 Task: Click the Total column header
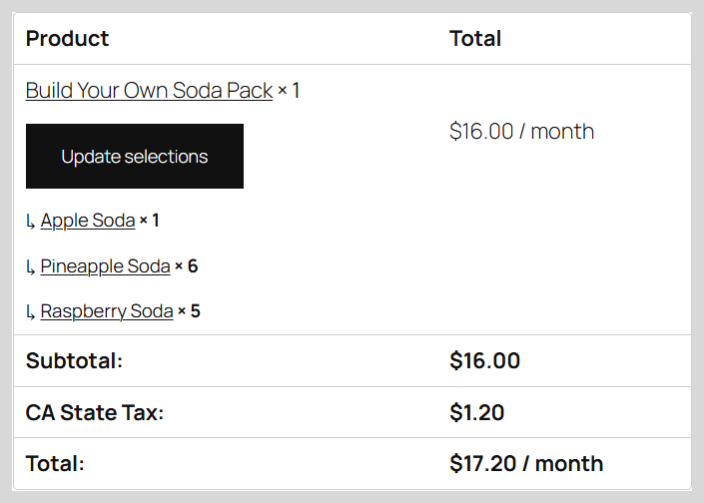click(x=475, y=39)
